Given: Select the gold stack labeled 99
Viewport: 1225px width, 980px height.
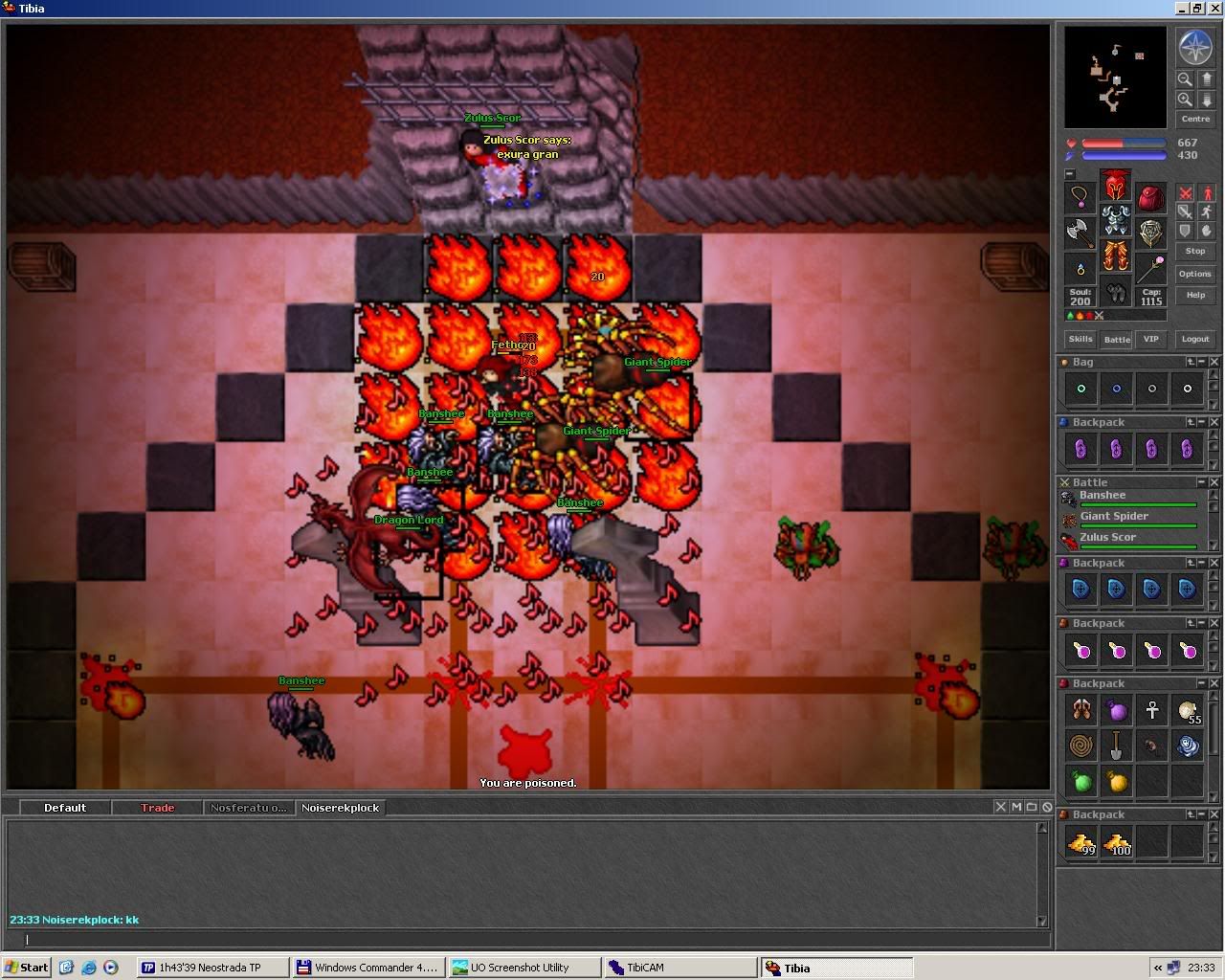Looking at the screenshot, I should click(x=1081, y=842).
